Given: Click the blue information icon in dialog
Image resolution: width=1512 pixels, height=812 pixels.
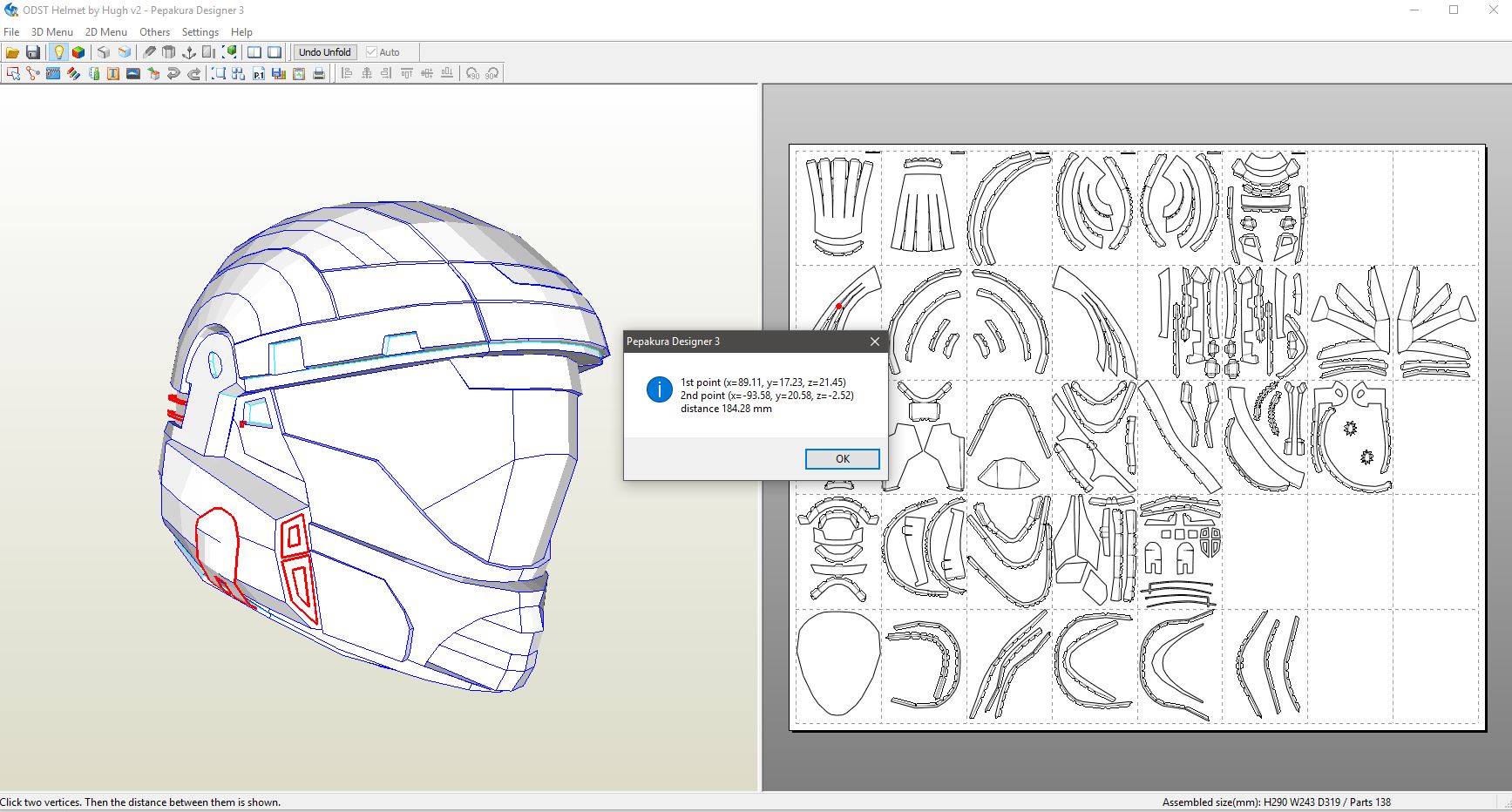Looking at the screenshot, I should (659, 389).
